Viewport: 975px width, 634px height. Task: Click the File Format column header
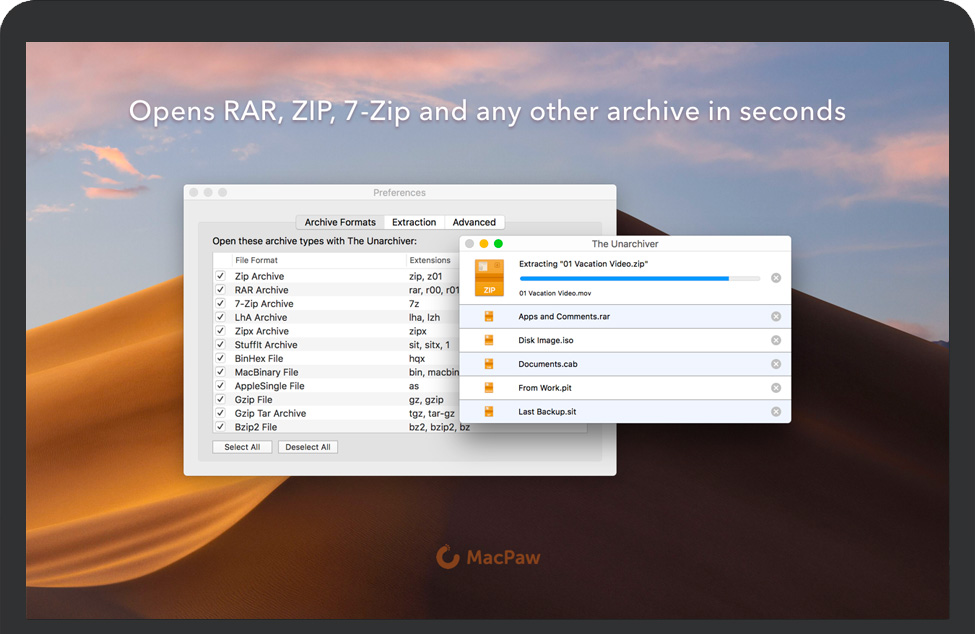click(257, 260)
